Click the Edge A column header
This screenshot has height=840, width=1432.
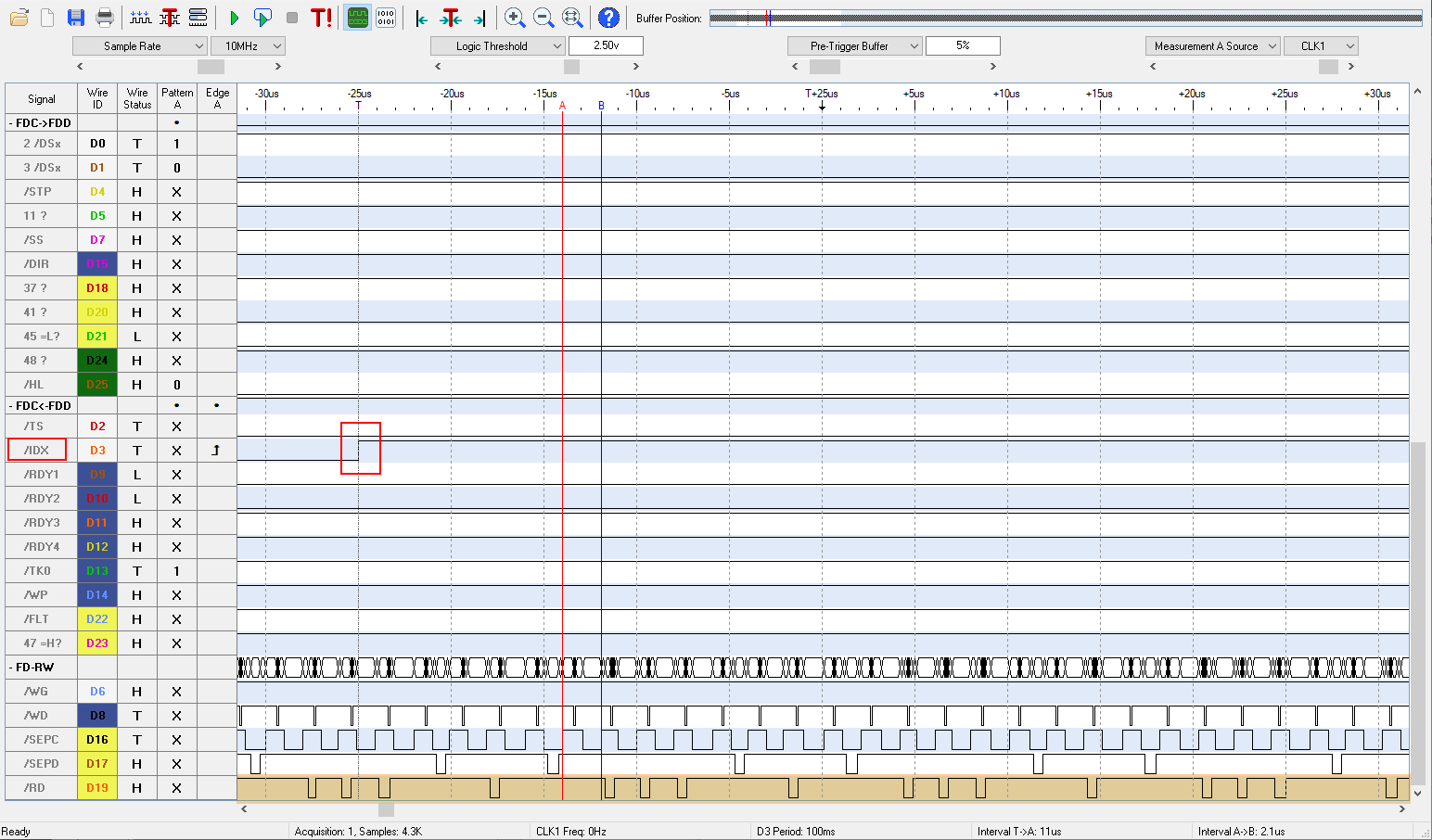pos(217,98)
